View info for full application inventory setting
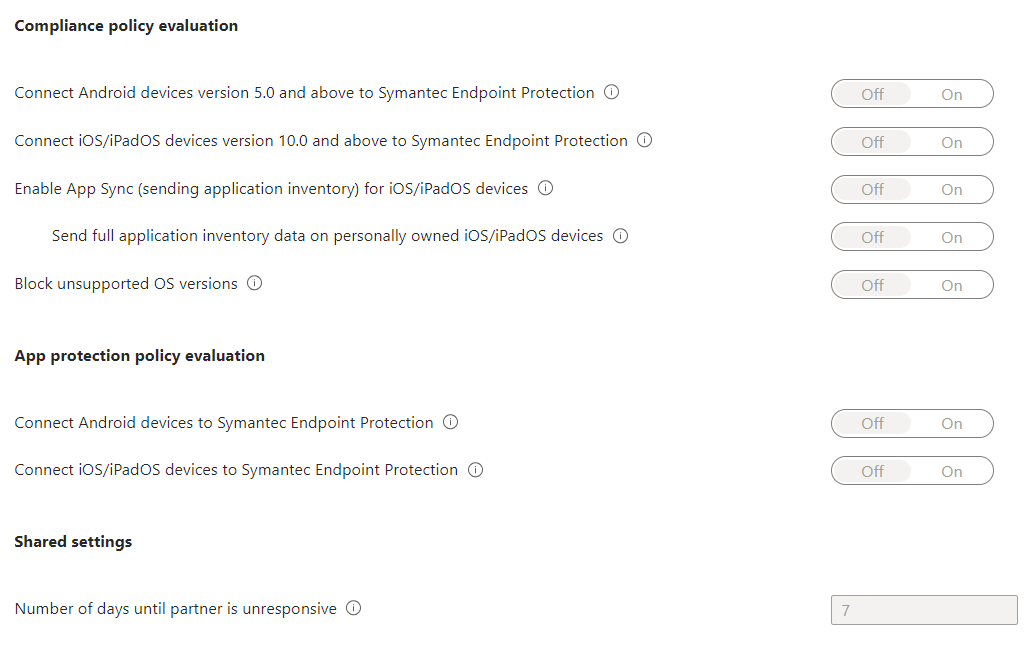Viewport: 1035px width, 646px height. tap(620, 235)
